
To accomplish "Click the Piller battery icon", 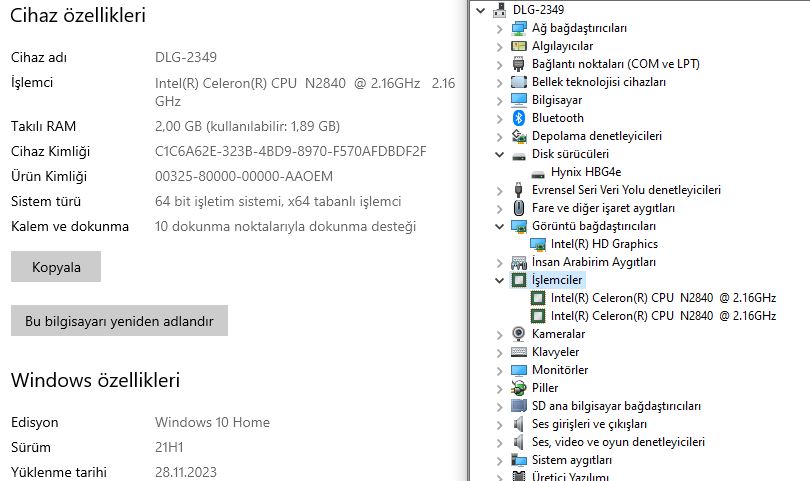I will (519, 388).
